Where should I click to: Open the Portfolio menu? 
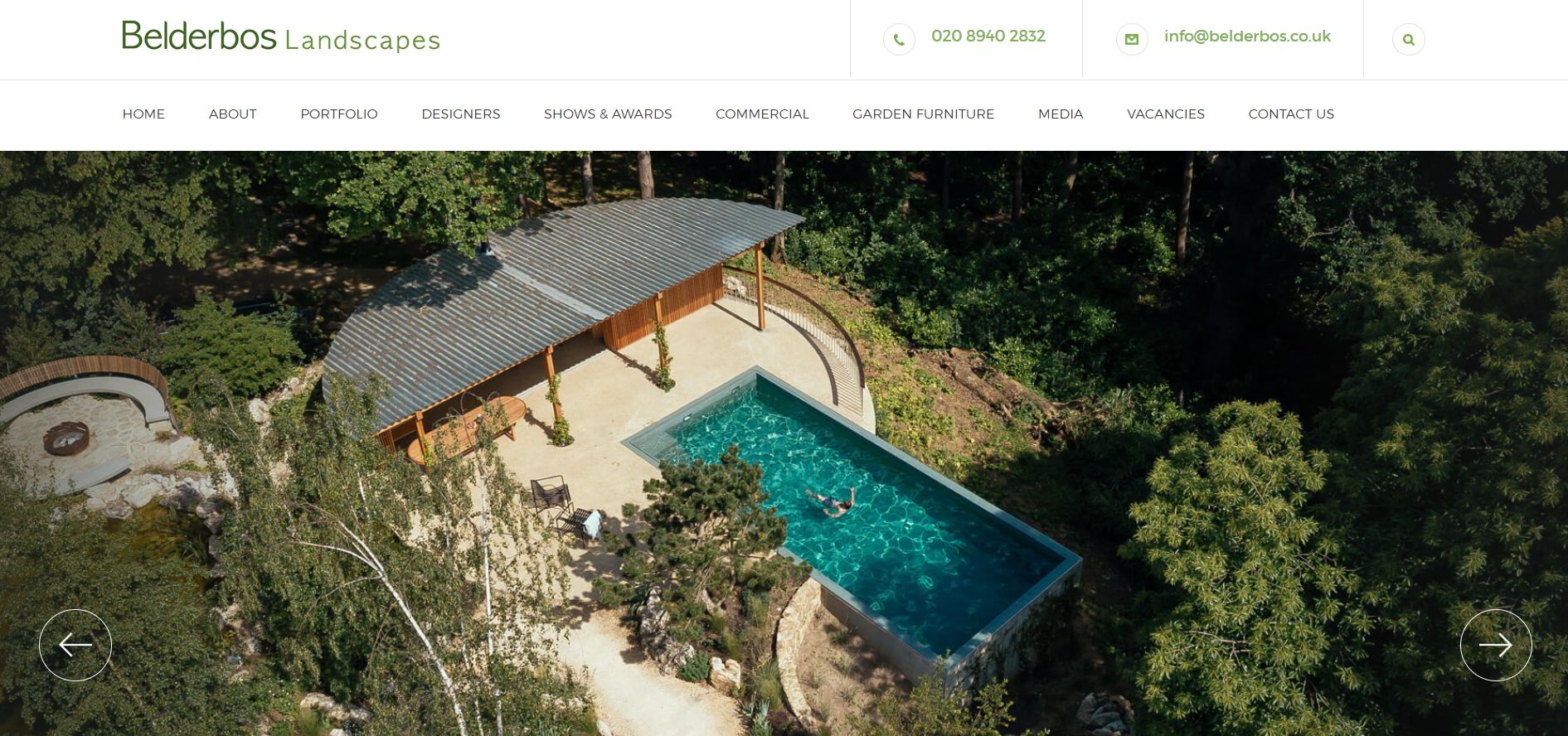tap(339, 114)
